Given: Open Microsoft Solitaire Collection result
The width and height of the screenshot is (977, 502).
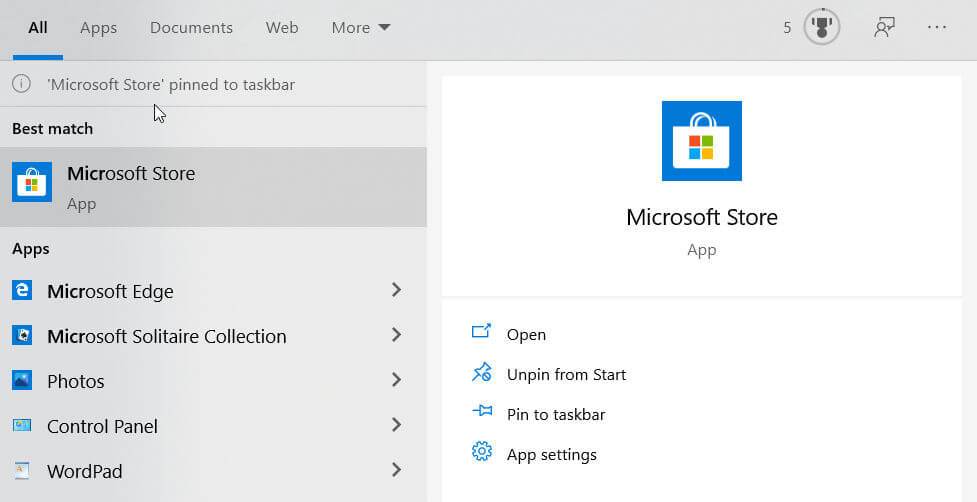Looking at the screenshot, I should tap(167, 336).
